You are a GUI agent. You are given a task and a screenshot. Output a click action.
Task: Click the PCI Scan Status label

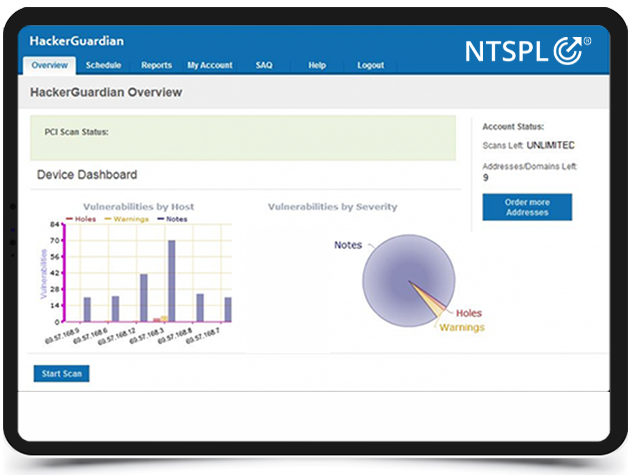click(76, 132)
